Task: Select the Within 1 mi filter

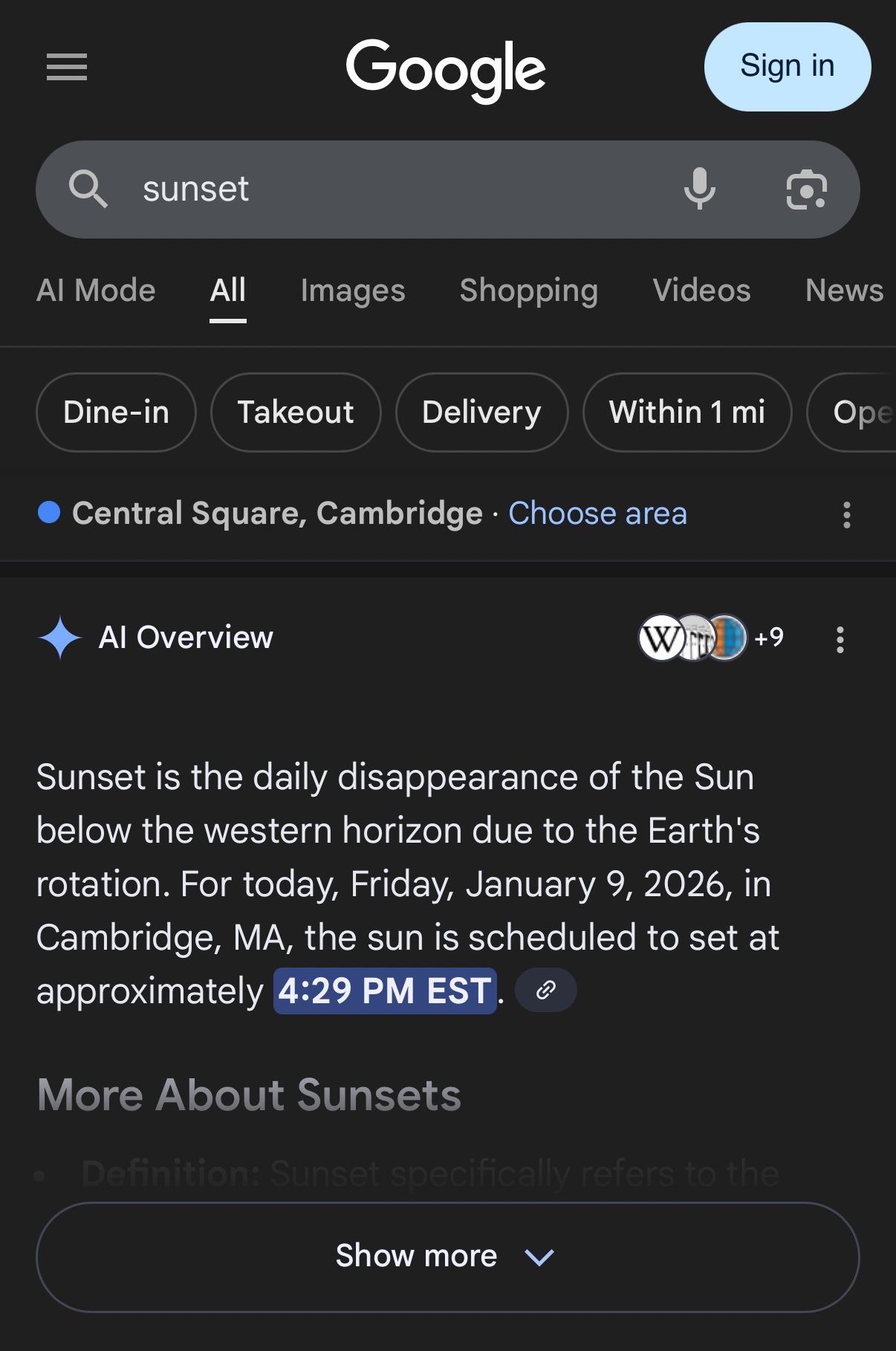Action: pos(687,412)
